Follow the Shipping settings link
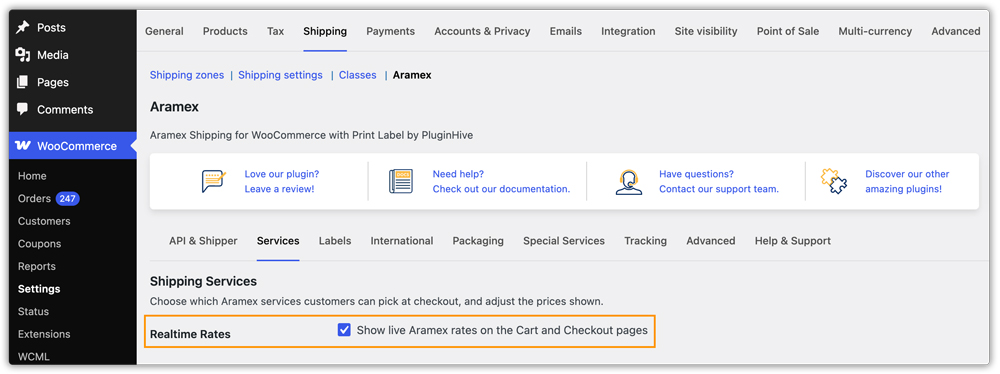Screen dimensions: 1000x374 [x=281, y=75]
